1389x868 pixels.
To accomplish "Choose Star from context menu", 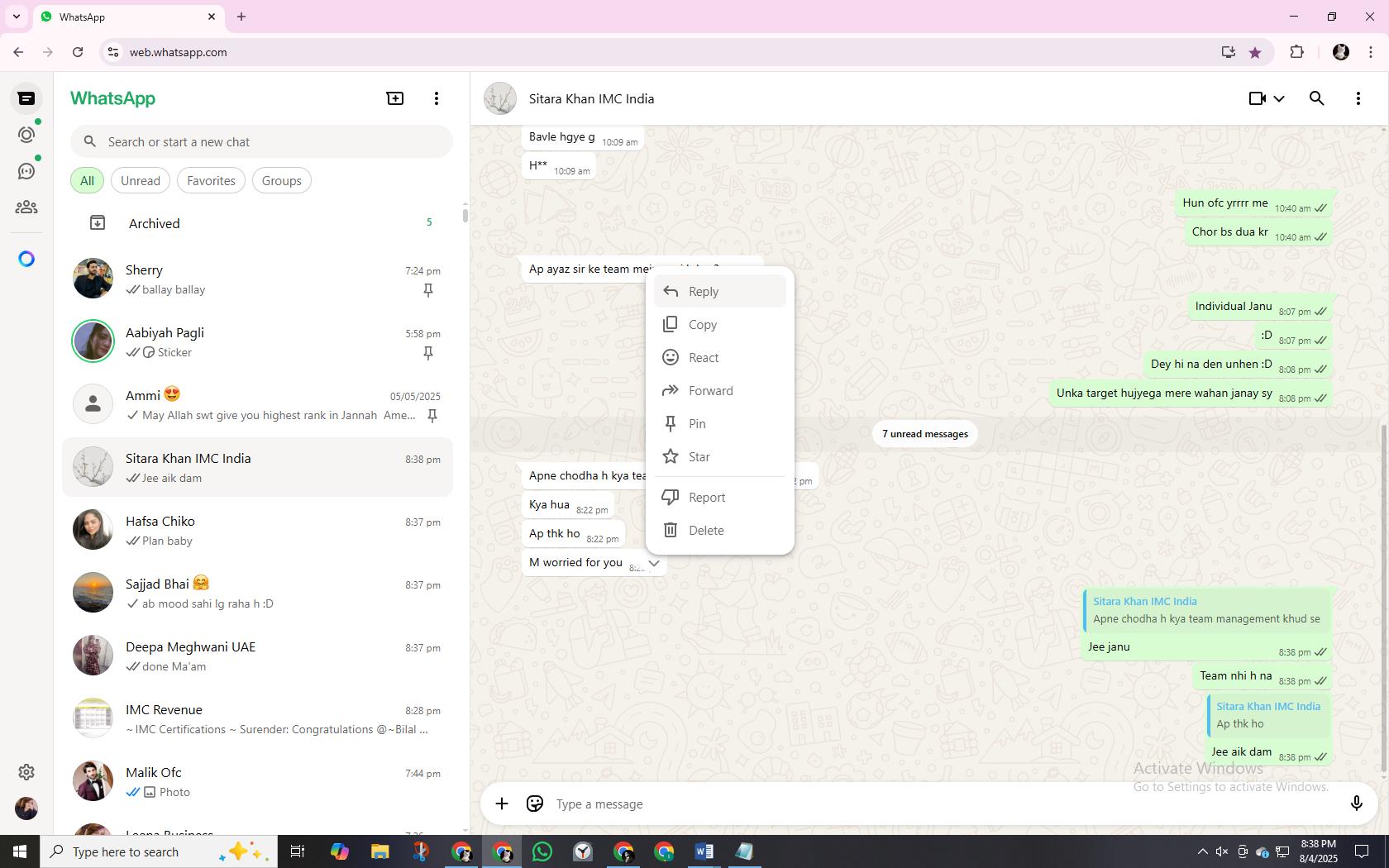I will tap(720, 457).
